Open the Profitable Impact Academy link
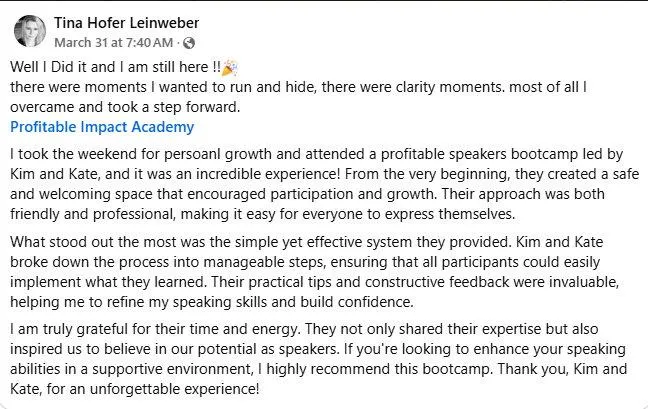The width and height of the screenshot is (648, 409). click(102, 127)
